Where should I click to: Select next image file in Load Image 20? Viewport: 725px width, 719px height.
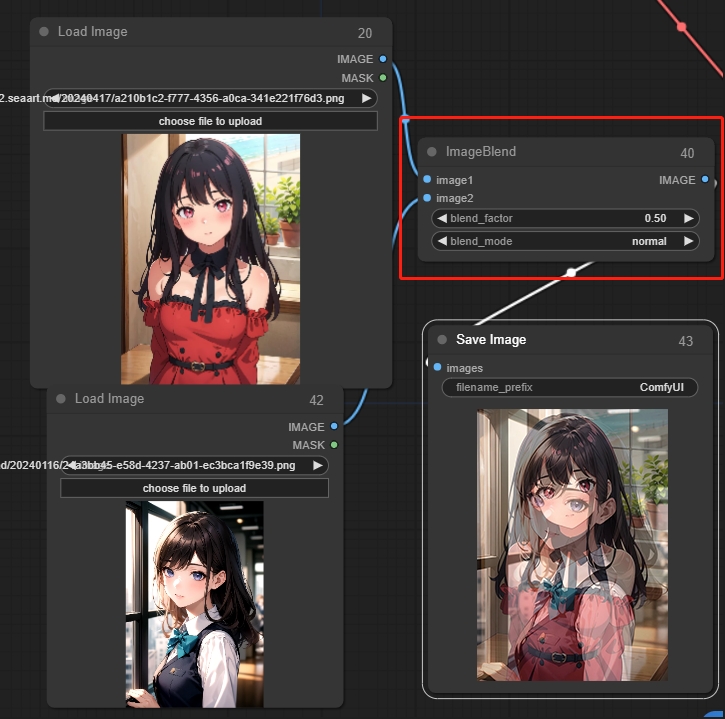(367, 98)
